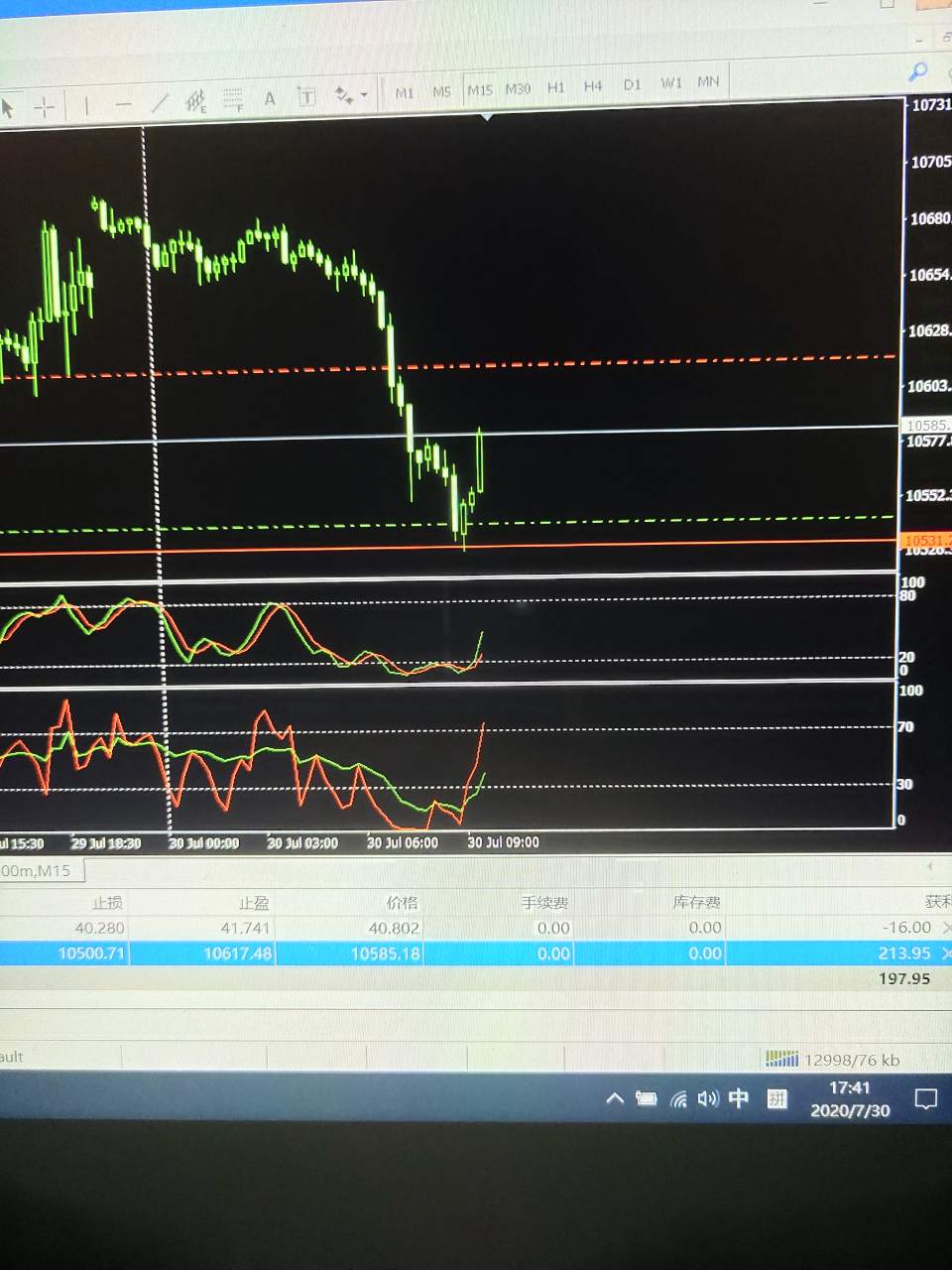Image resolution: width=952 pixels, height=1270 pixels.
Task: Open the search magnifier icon
Action: coord(918,70)
